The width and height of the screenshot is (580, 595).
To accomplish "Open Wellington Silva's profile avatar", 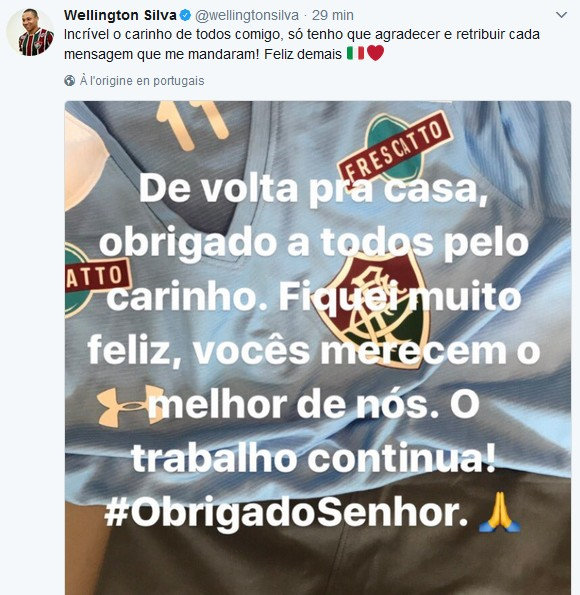I will [x=30, y=32].
